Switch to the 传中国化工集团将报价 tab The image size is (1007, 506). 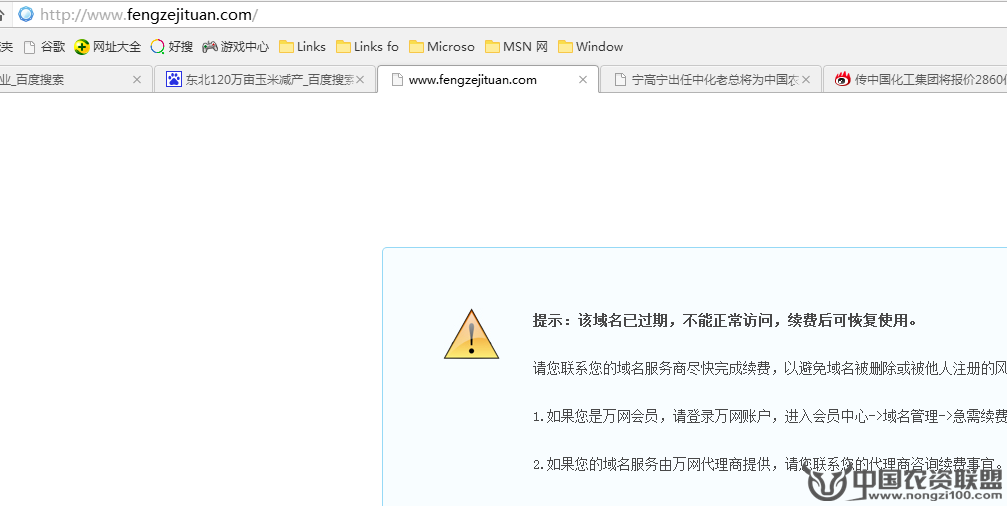(915, 79)
